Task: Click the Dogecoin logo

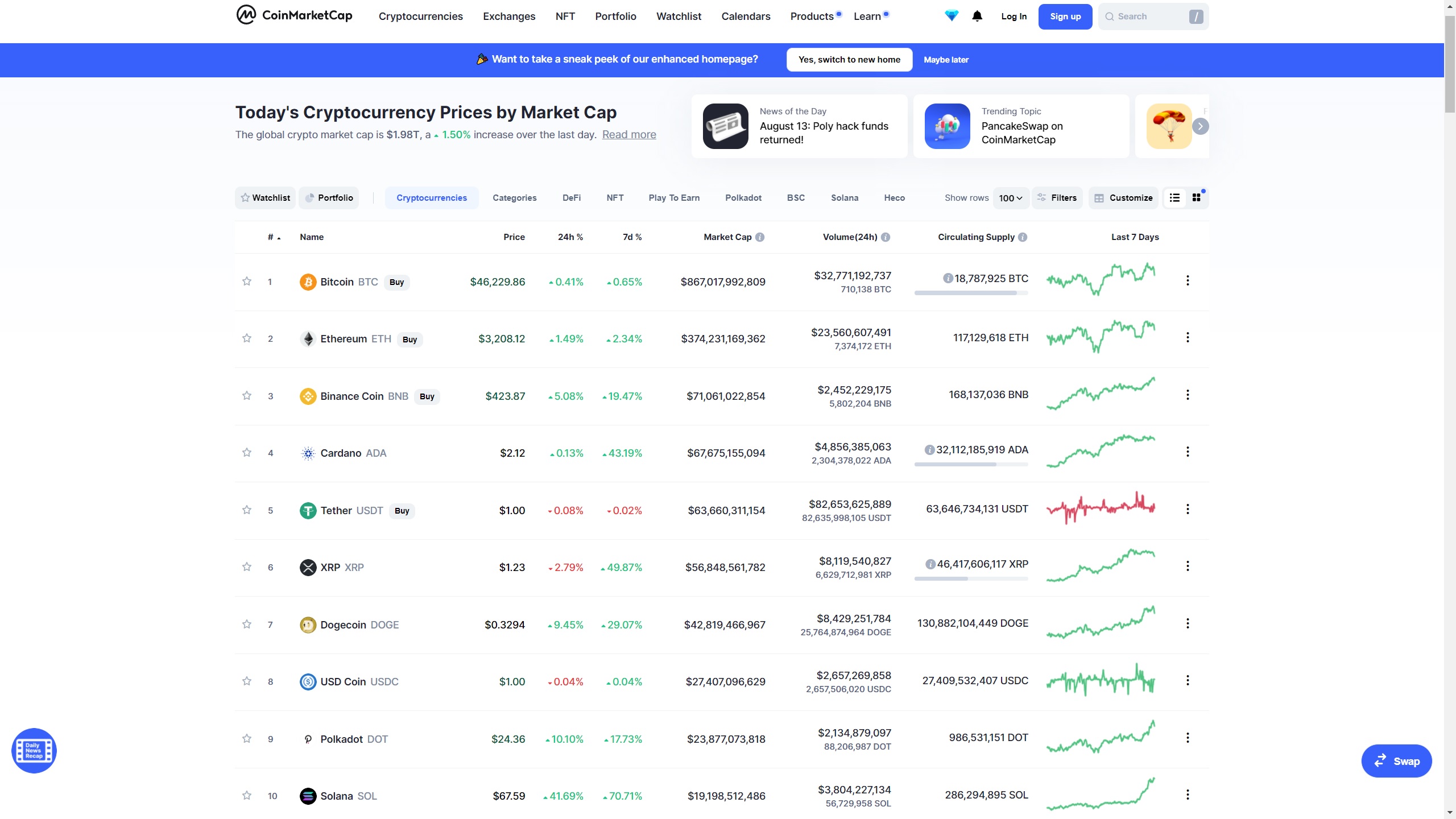Action: point(308,625)
